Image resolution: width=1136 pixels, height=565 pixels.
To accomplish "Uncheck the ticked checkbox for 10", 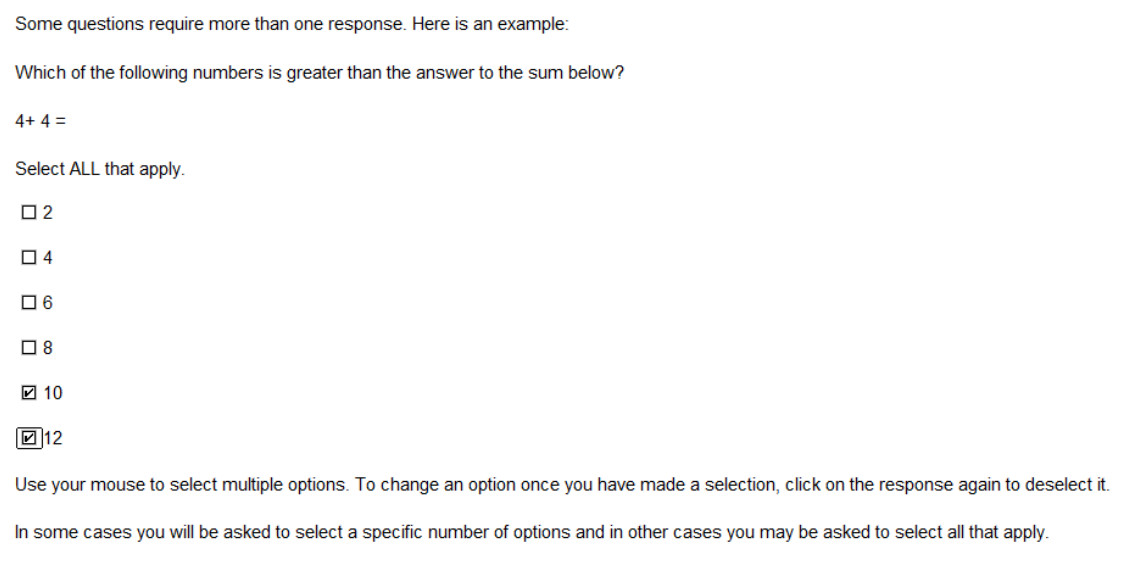I will [28, 393].
